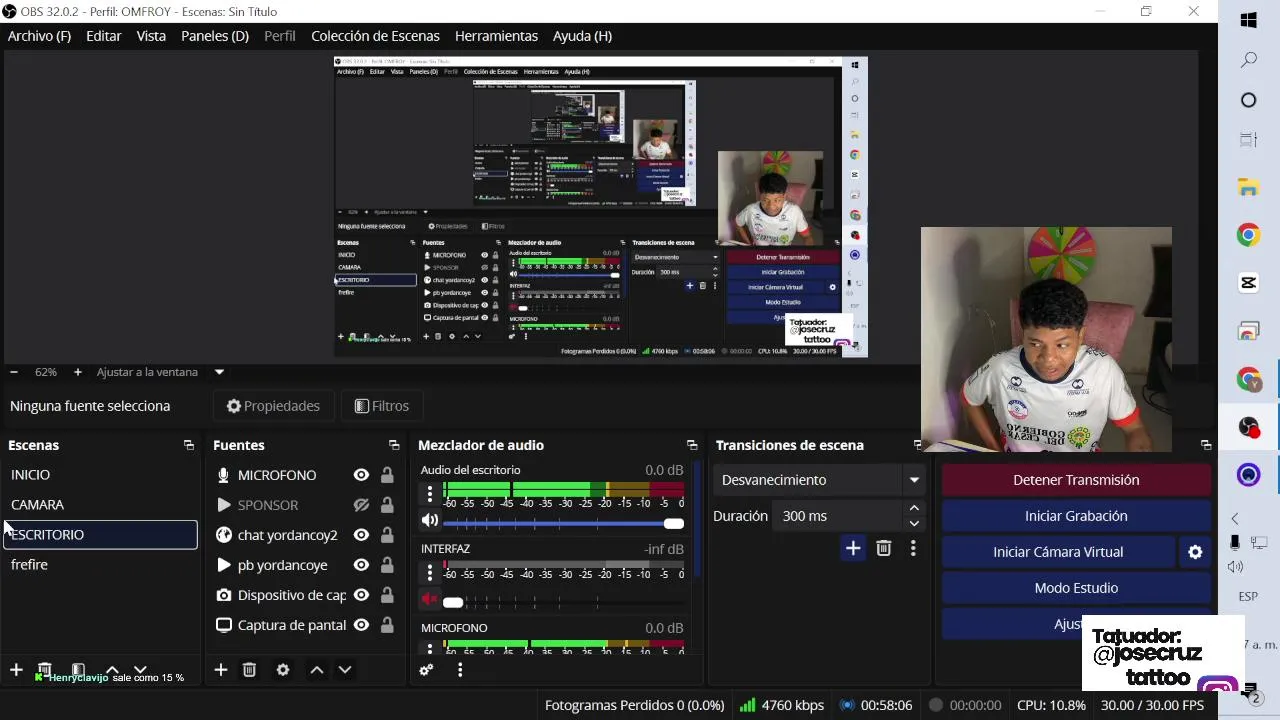
Task: Undock the Mezclador de audio panel
Action: click(692, 445)
